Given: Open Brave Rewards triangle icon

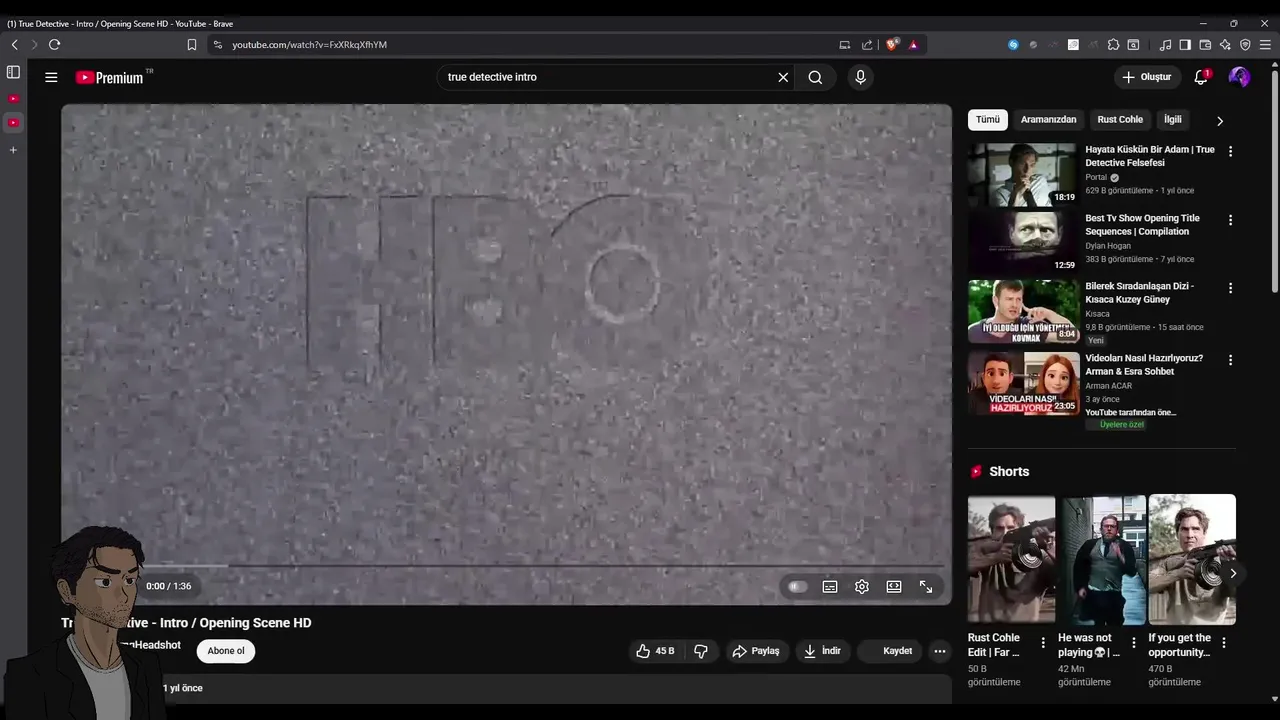Looking at the screenshot, I should (x=913, y=45).
